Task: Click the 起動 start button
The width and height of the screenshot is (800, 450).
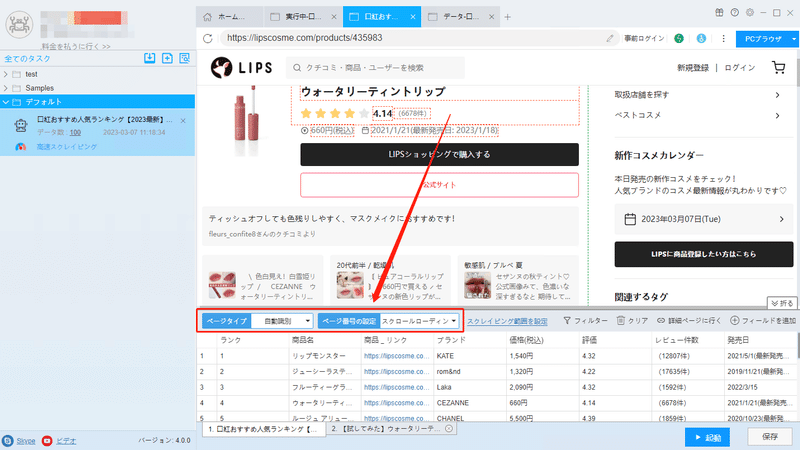Action: point(708,437)
